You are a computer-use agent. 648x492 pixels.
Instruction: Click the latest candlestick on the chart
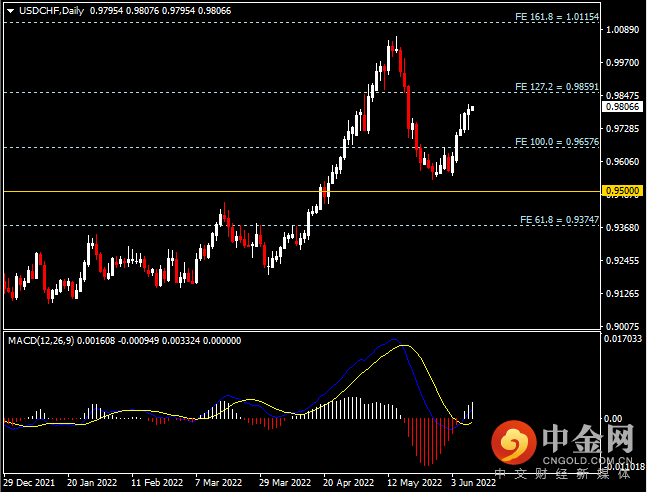pos(472,109)
